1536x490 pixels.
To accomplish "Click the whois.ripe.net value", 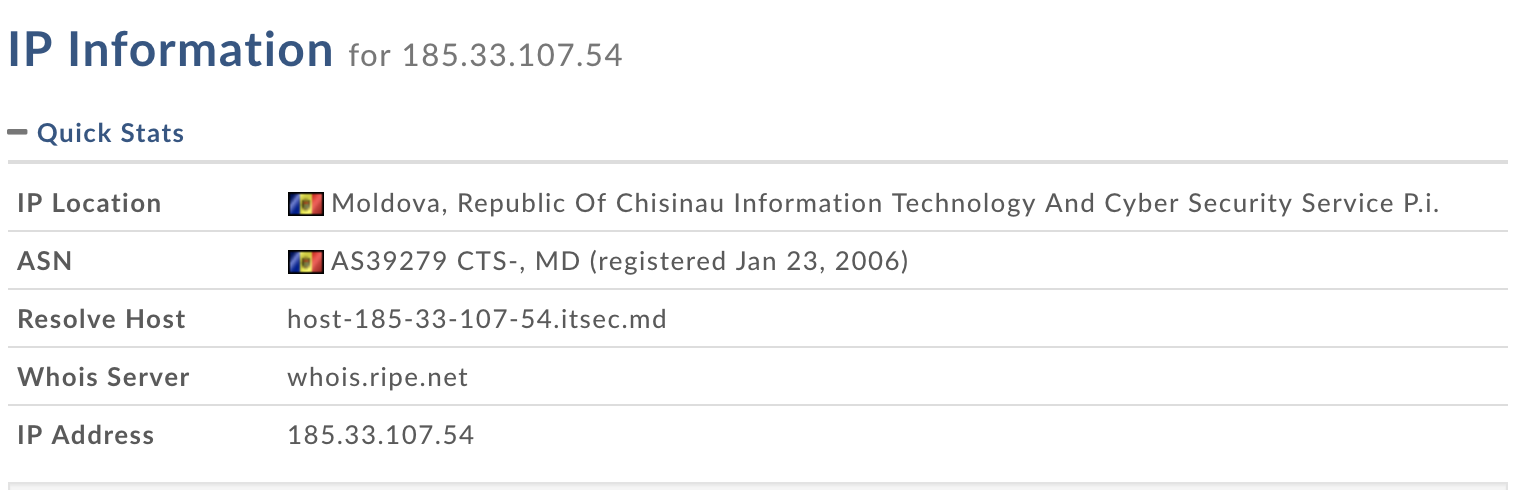I will pyautogui.click(x=378, y=378).
